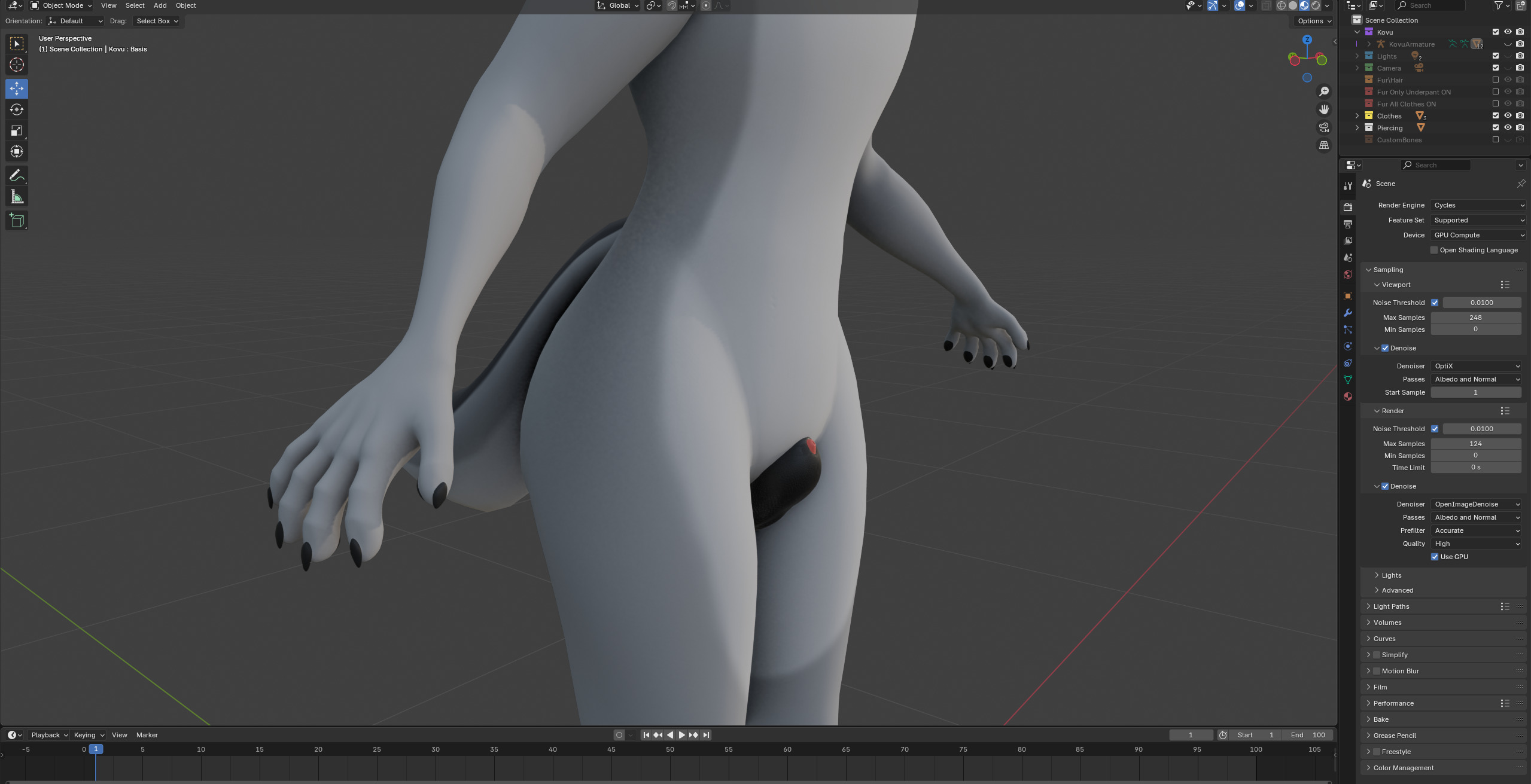
Task: Uncheck Use GPU for denoising
Action: [x=1435, y=557]
